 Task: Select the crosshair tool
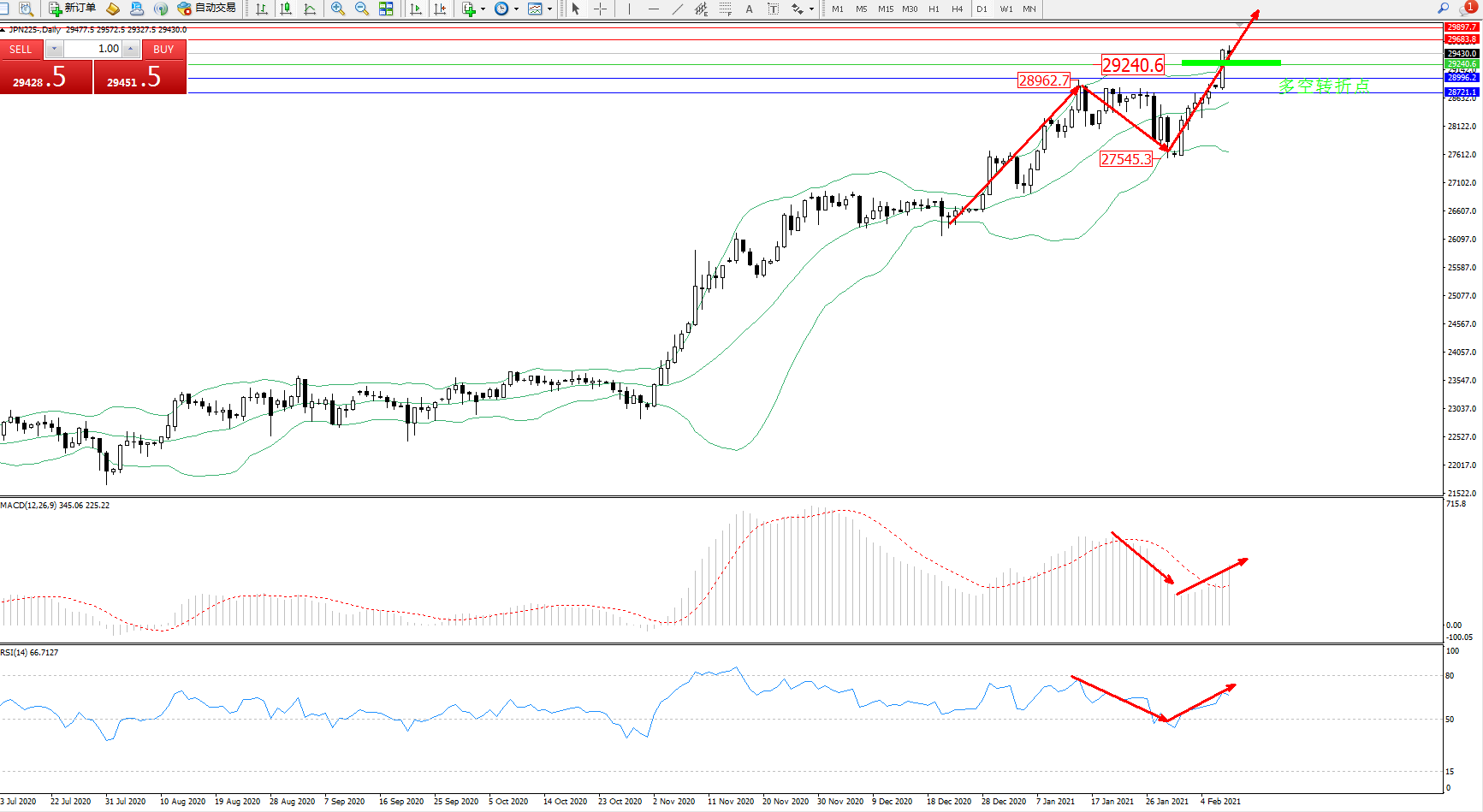coord(601,9)
